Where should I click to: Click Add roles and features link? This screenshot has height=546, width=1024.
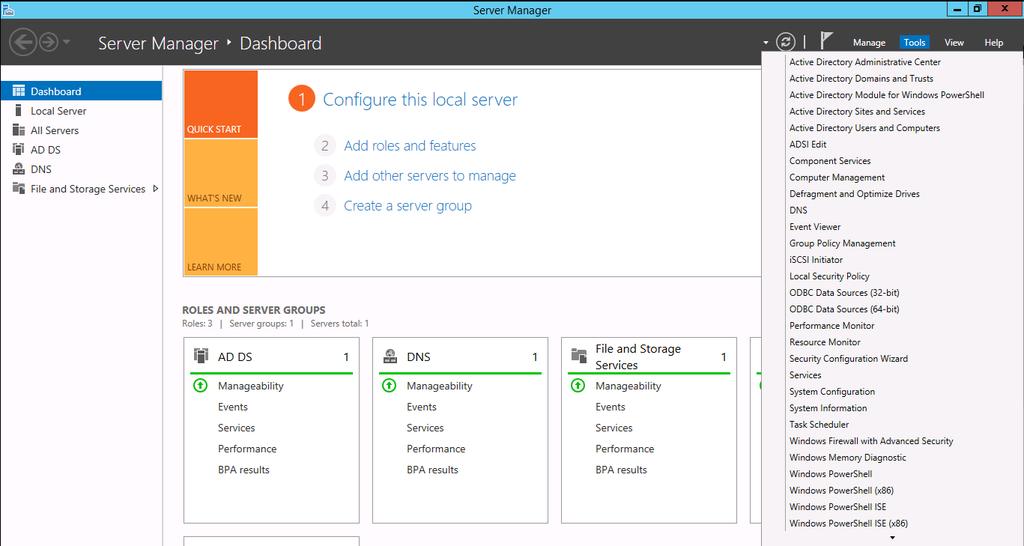click(410, 146)
